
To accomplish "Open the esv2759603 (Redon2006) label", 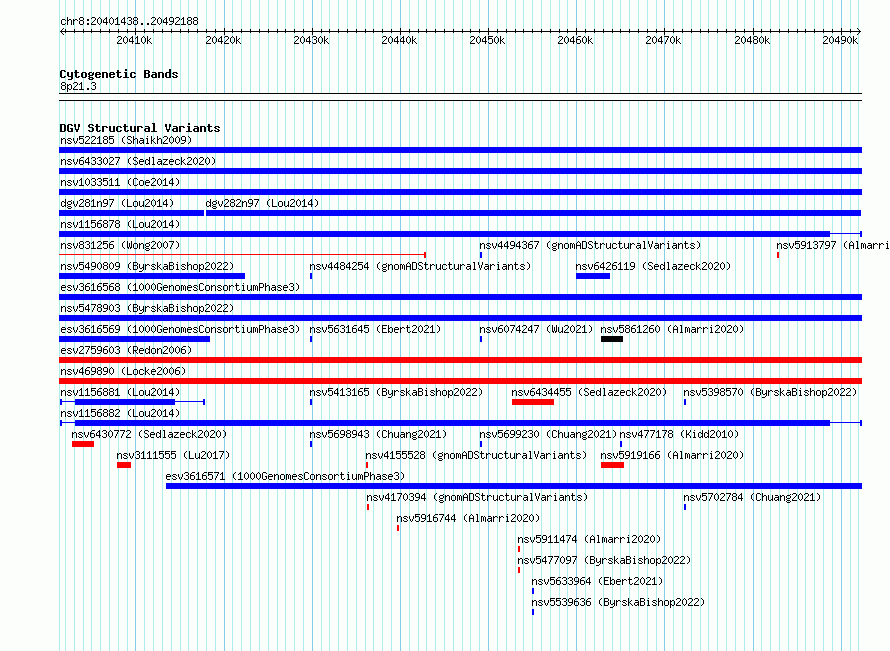I will click(x=126, y=350).
